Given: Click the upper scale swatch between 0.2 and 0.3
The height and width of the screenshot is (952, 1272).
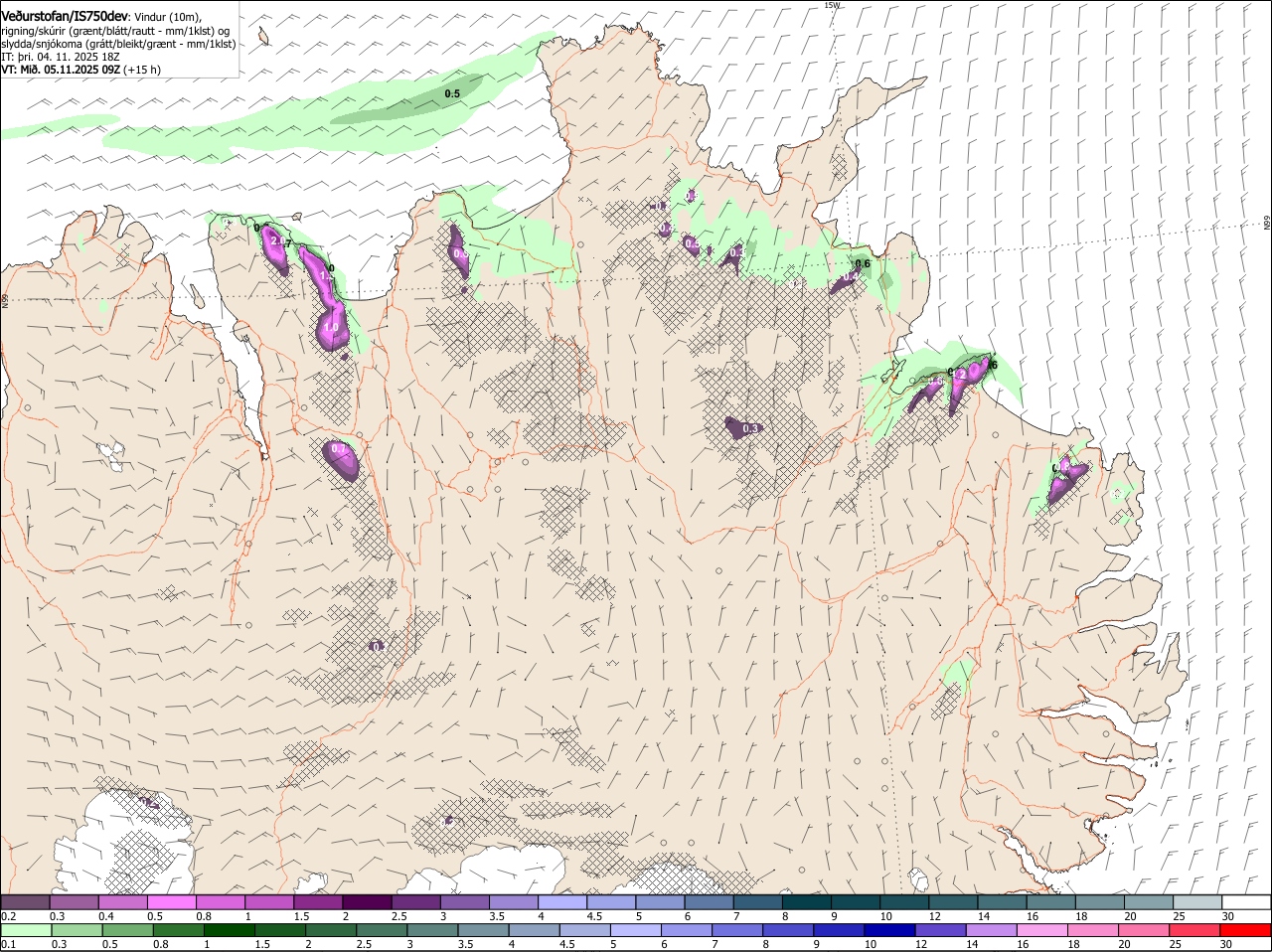Looking at the screenshot, I should pyautogui.click(x=26, y=902).
